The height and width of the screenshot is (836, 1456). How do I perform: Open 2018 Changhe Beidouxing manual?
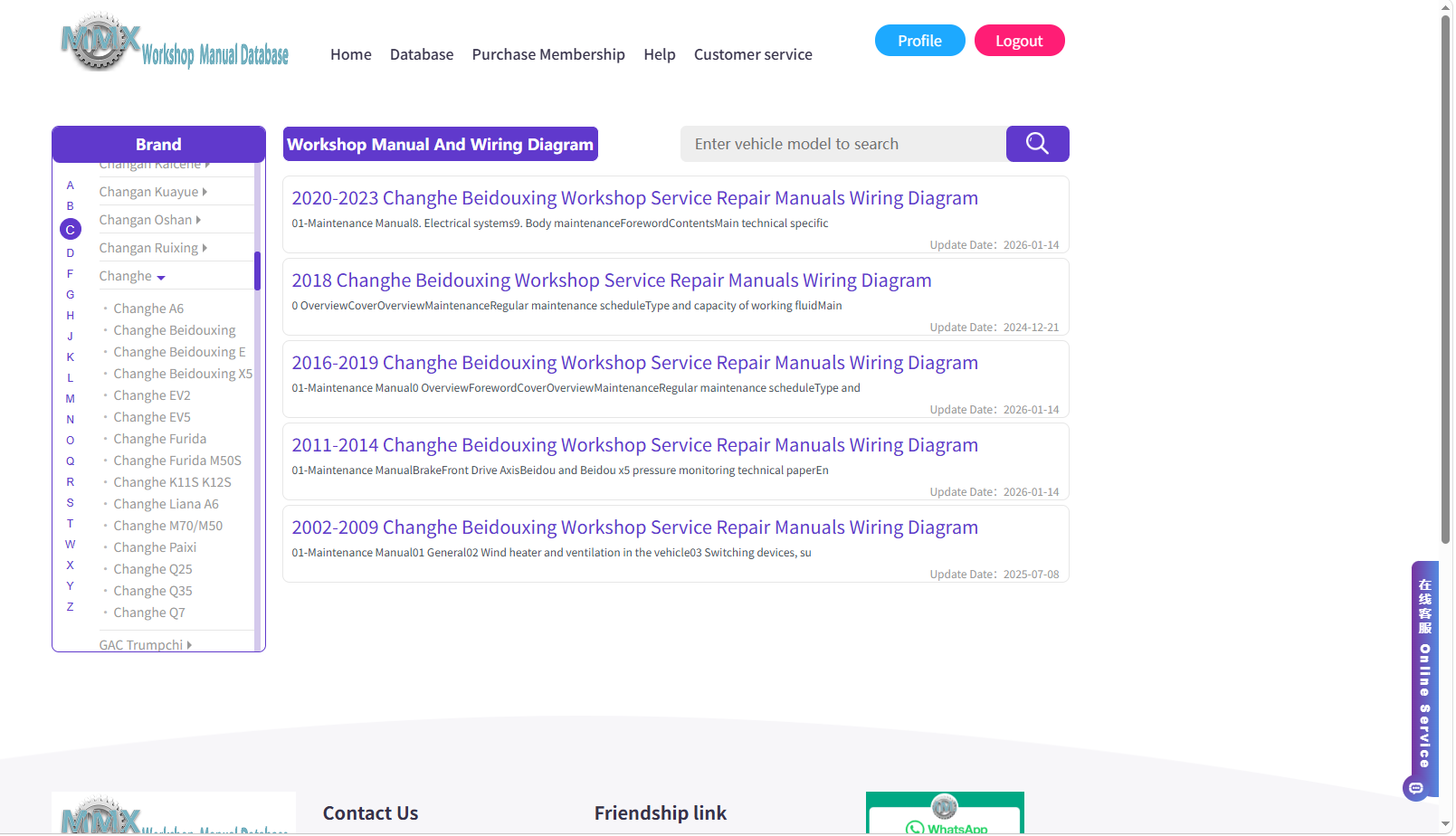(x=612, y=280)
